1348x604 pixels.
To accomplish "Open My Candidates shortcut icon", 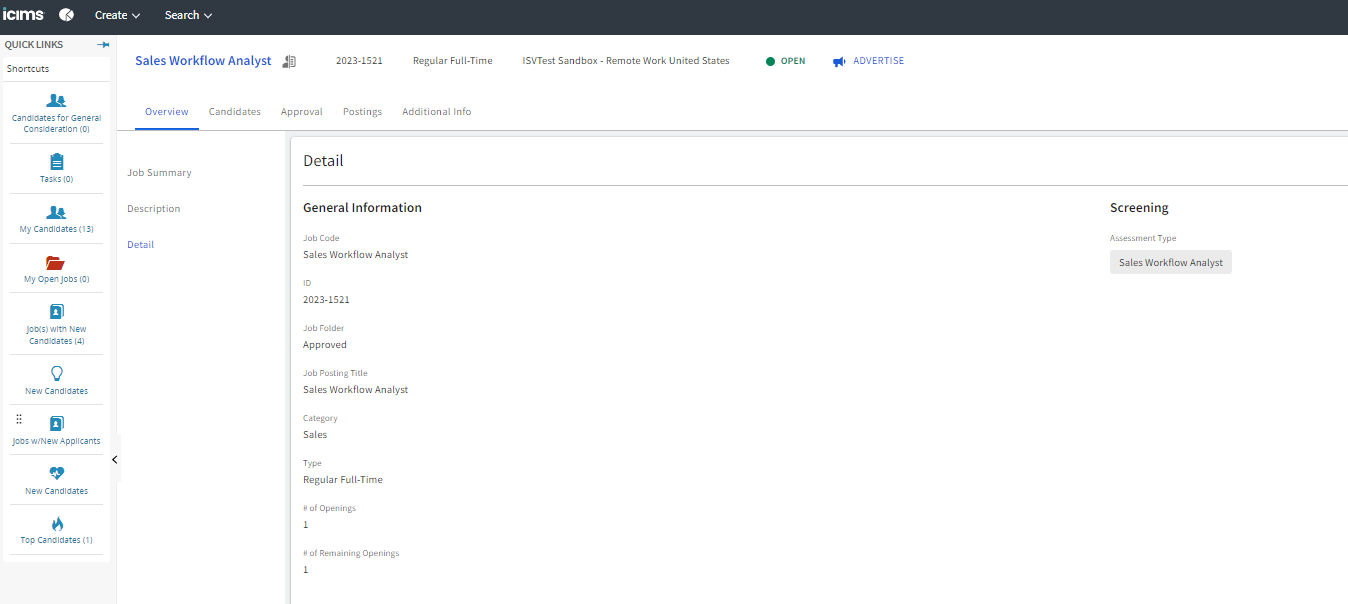I will pos(56,212).
